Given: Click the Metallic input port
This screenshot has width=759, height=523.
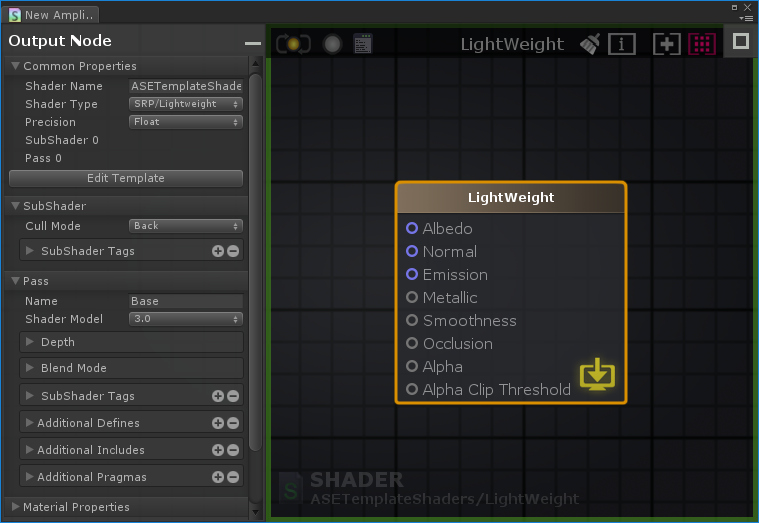Looking at the screenshot, I should [412, 297].
